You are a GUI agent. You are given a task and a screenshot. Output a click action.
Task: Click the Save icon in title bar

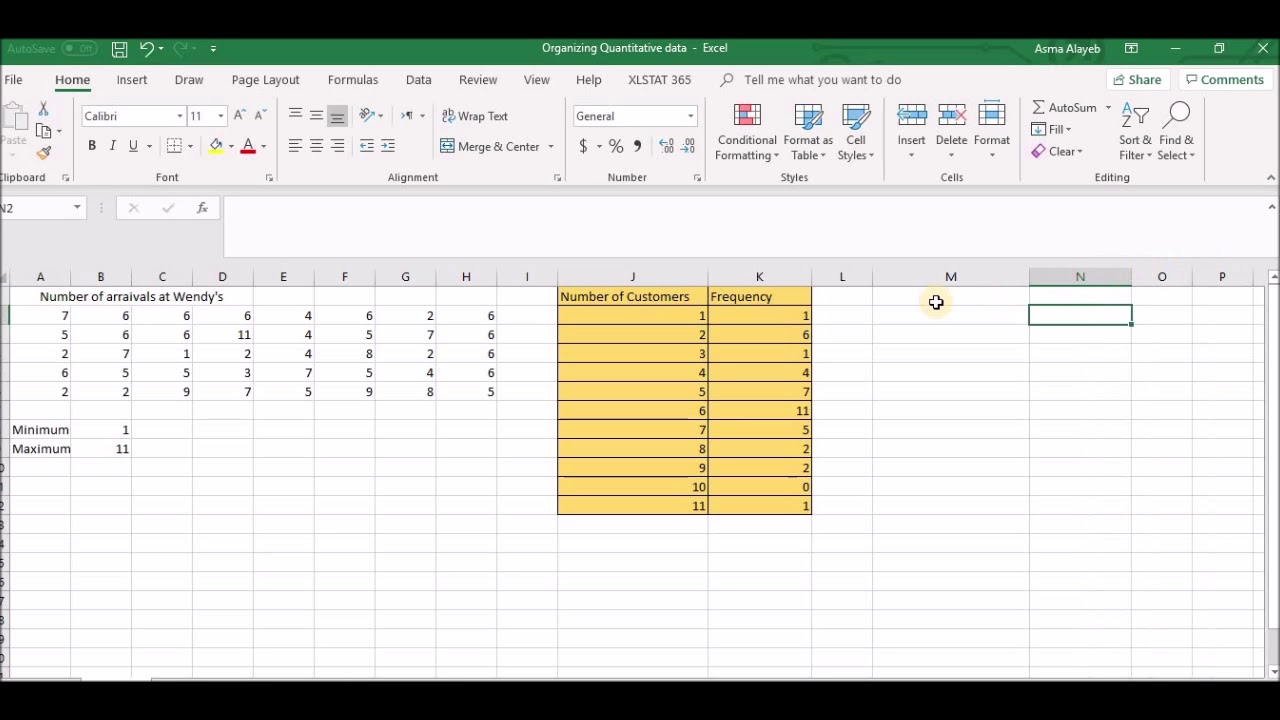[119, 48]
